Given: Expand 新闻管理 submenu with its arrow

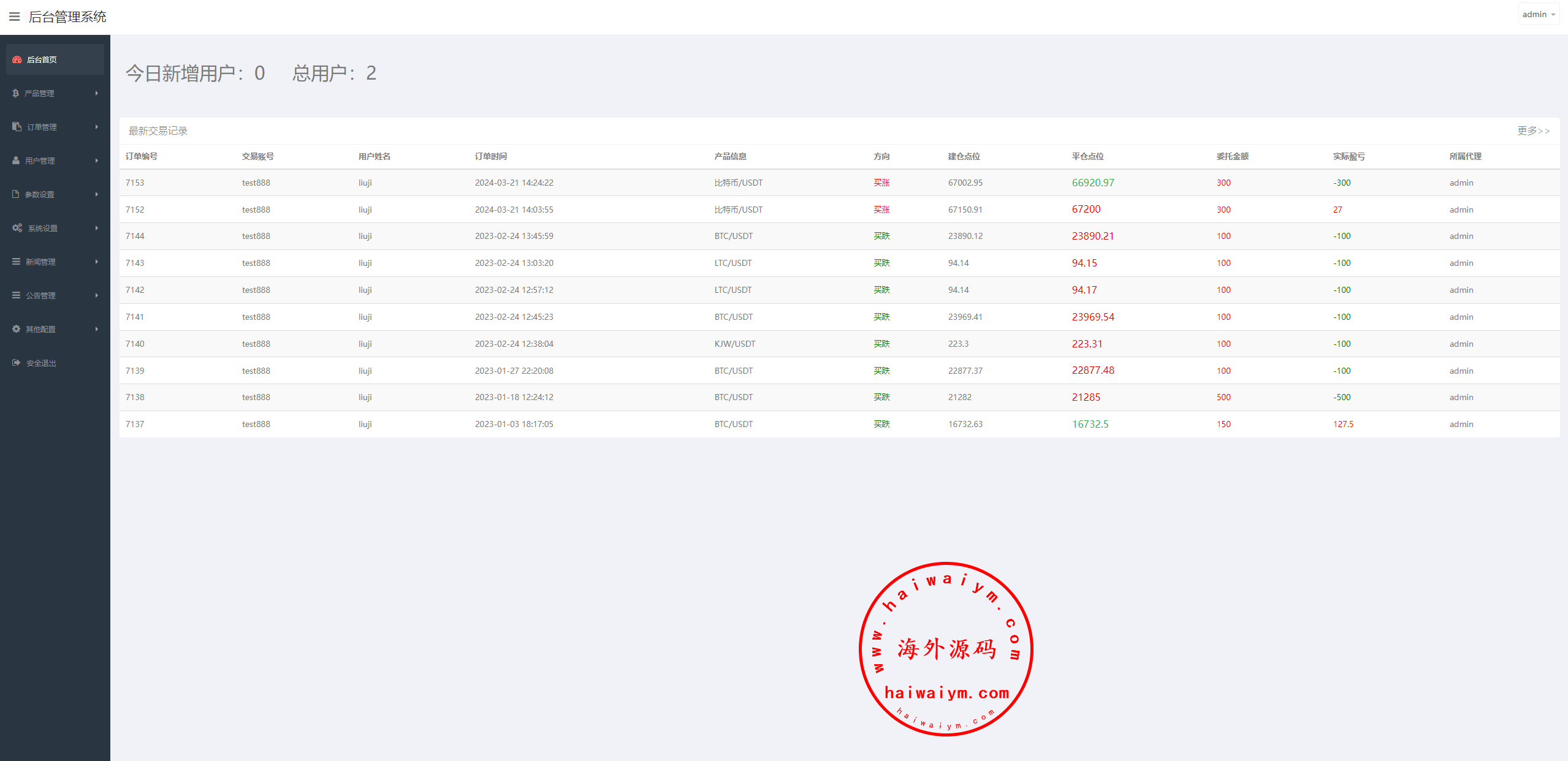Looking at the screenshot, I should (96, 262).
